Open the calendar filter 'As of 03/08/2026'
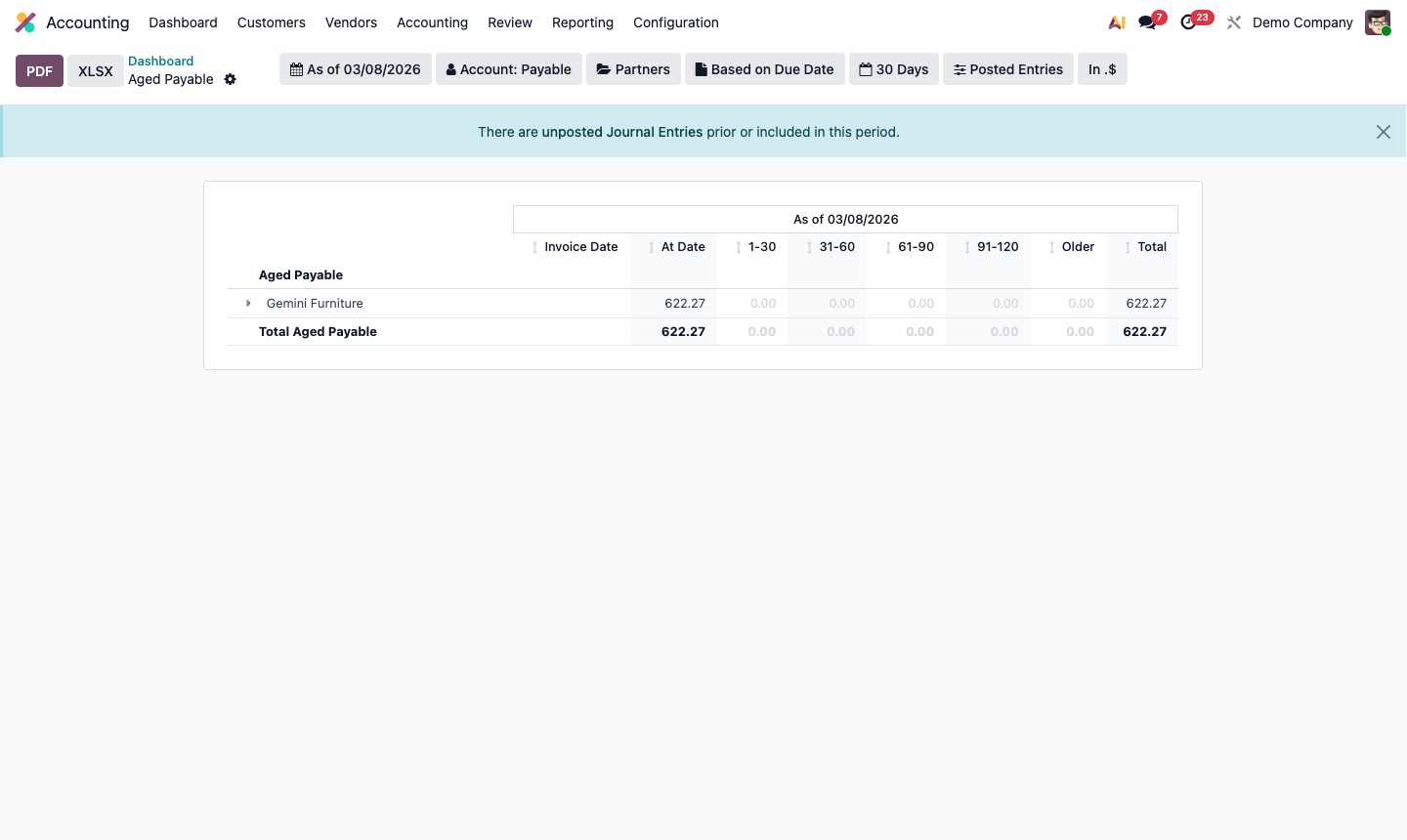 (355, 68)
